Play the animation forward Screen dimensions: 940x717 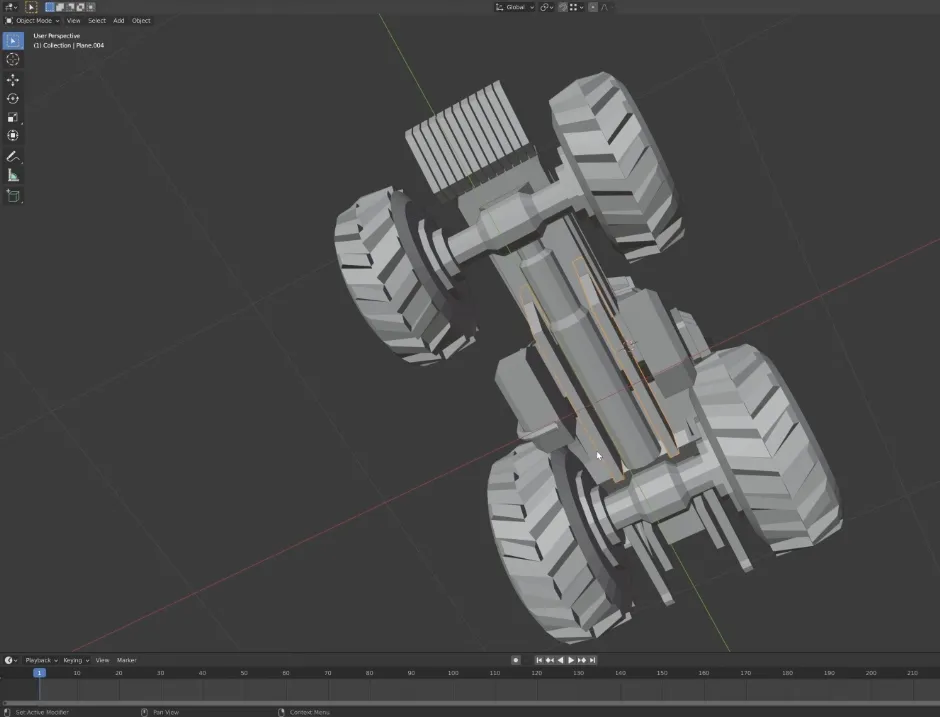pyautogui.click(x=571, y=660)
